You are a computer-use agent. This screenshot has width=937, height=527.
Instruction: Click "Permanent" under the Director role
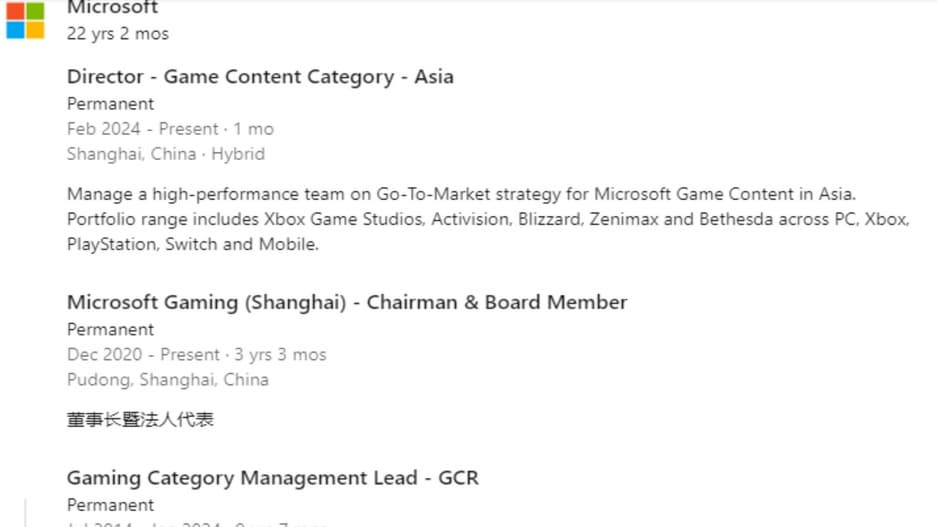110,104
